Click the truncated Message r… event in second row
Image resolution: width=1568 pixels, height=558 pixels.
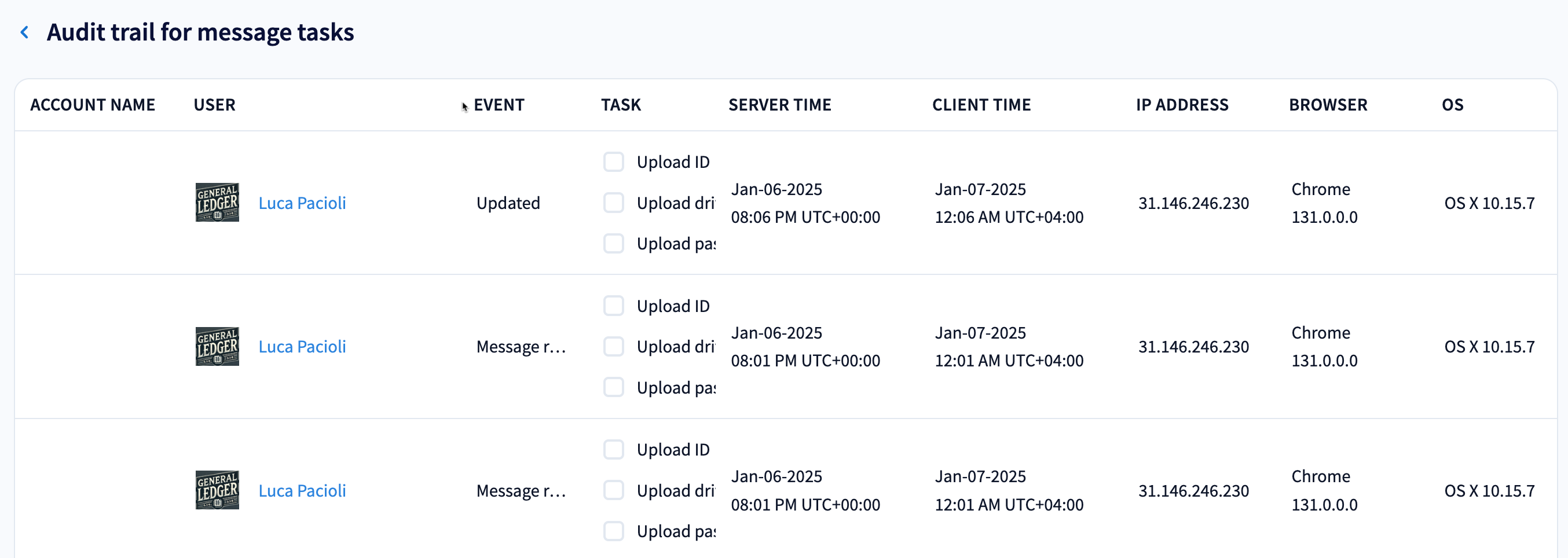521,346
